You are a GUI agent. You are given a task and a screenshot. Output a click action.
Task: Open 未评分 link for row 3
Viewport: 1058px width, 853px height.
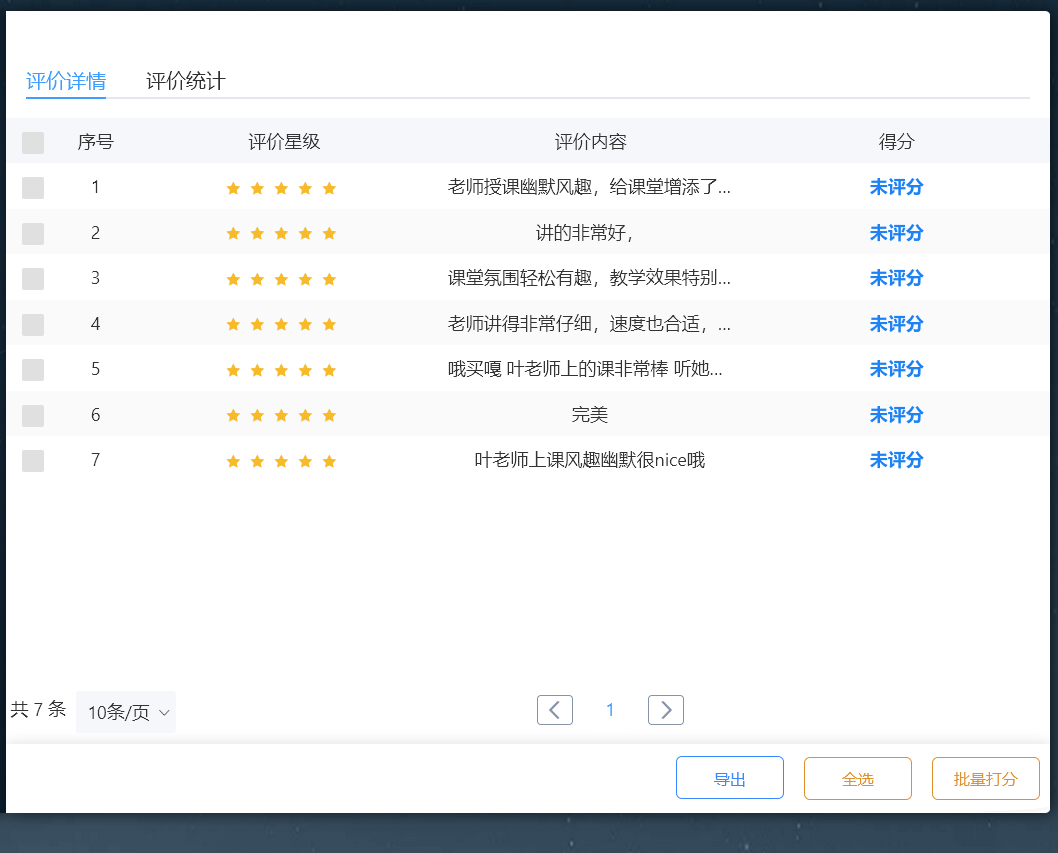coord(896,278)
